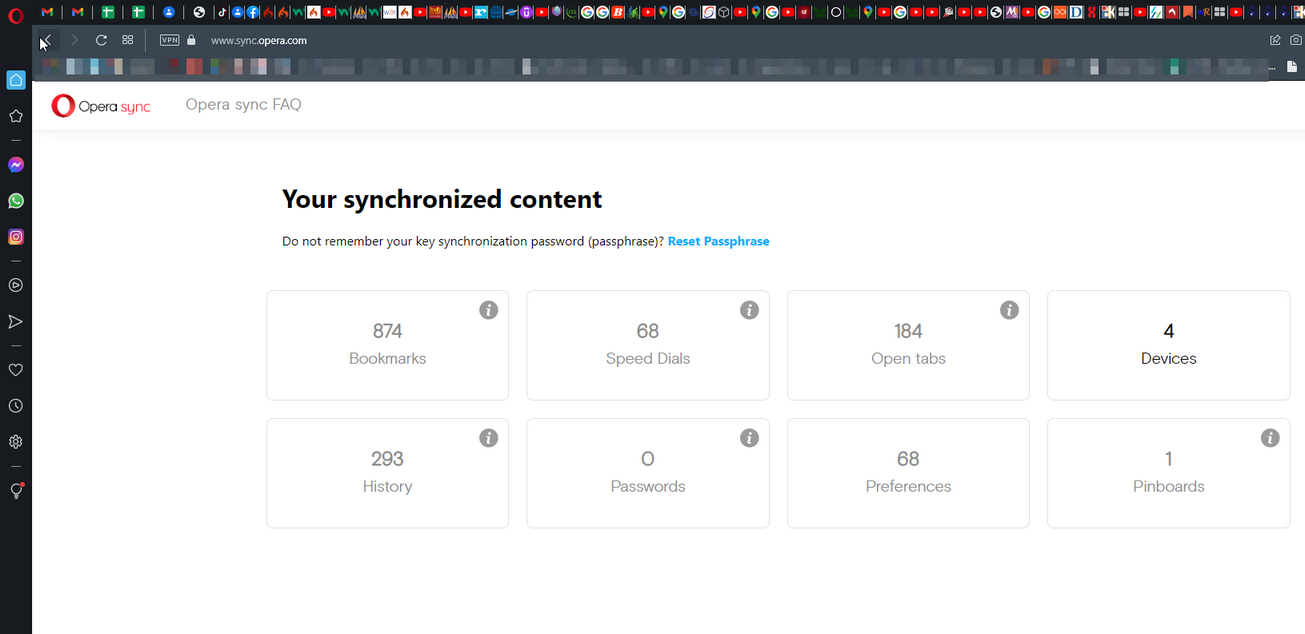Open Messenger from the sidebar
Viewport: 1305px width, 634px height.
point(16,165)
